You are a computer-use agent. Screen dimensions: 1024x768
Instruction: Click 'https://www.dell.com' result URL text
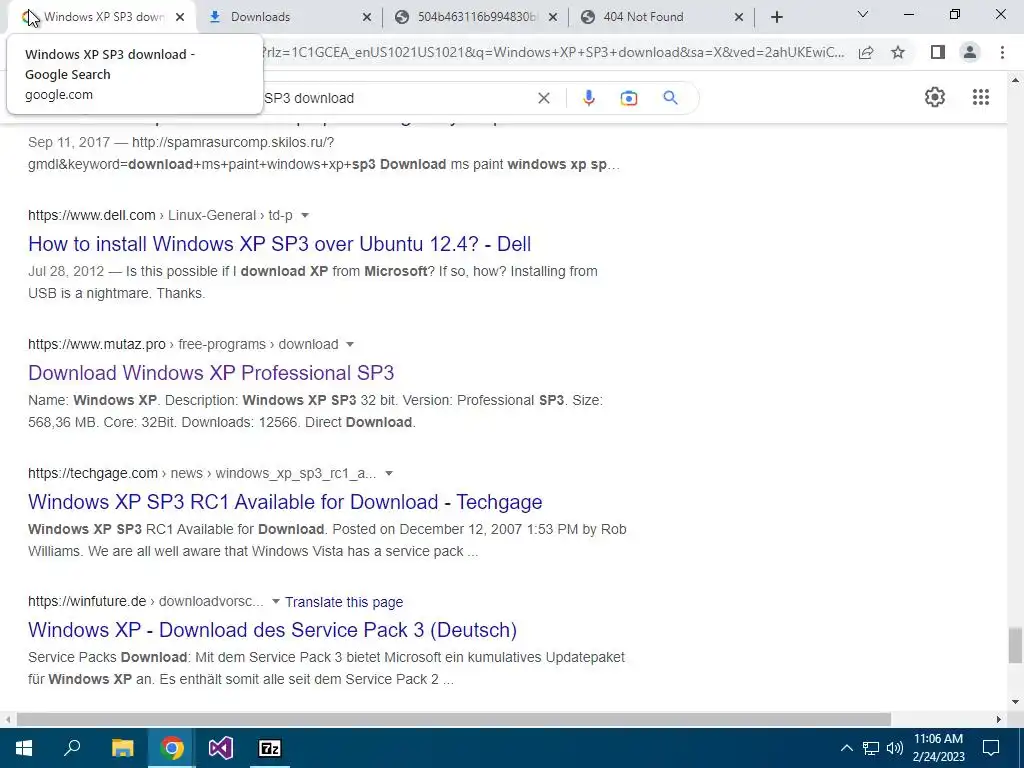(x=91, y=216)
